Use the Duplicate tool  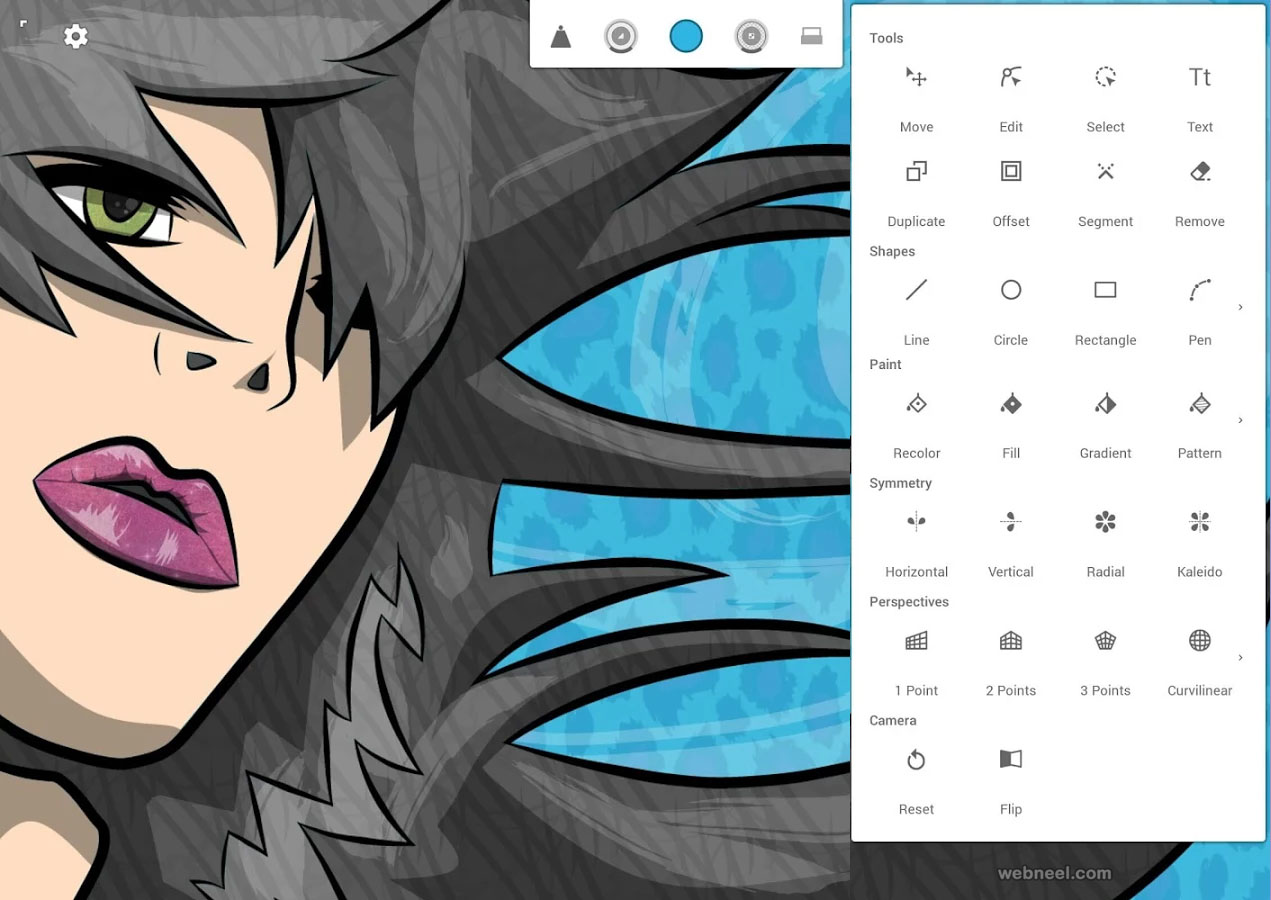(916, 171)
